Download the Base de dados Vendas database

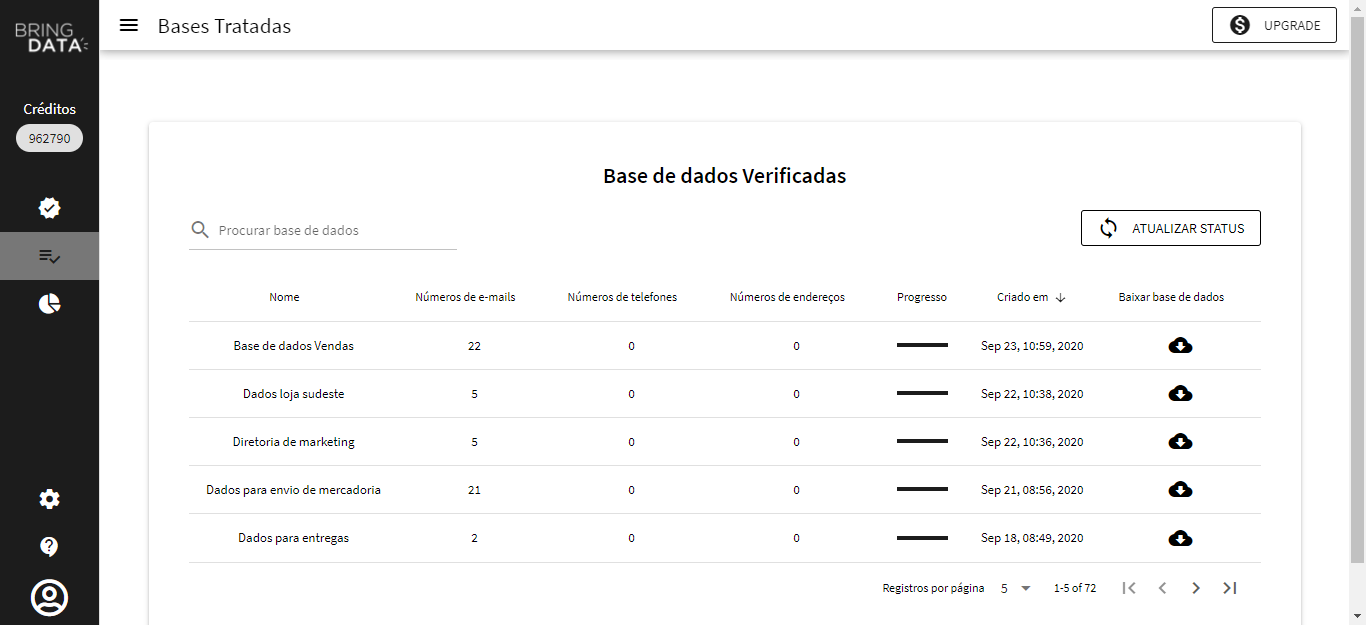[x=1180, y=346]
